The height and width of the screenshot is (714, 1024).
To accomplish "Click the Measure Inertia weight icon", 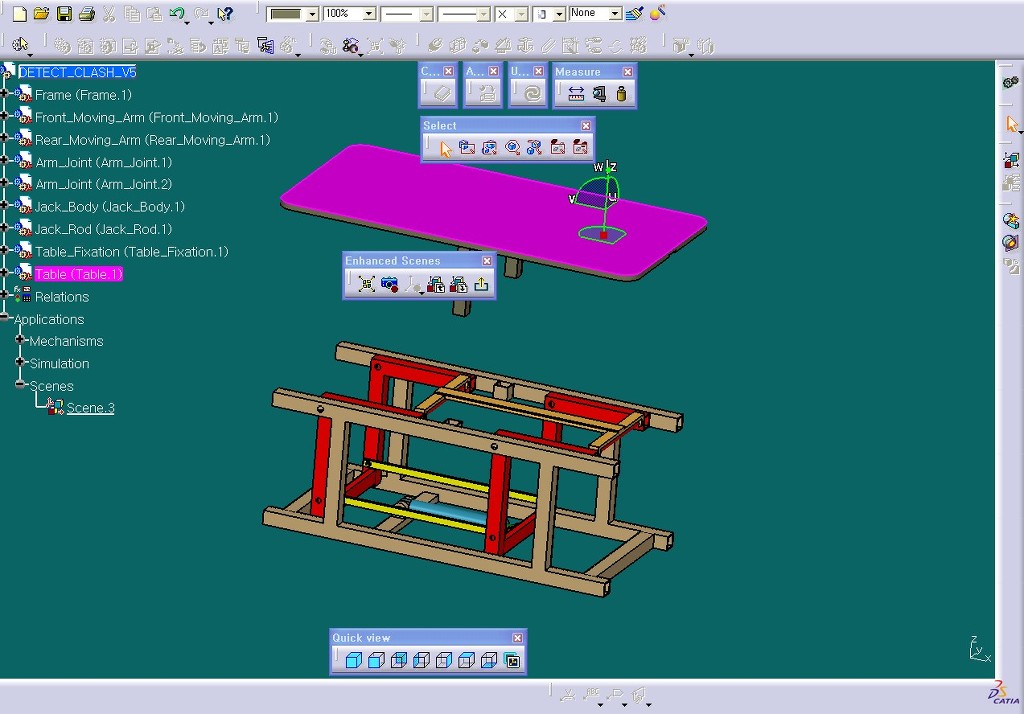I will click(621, 93).
